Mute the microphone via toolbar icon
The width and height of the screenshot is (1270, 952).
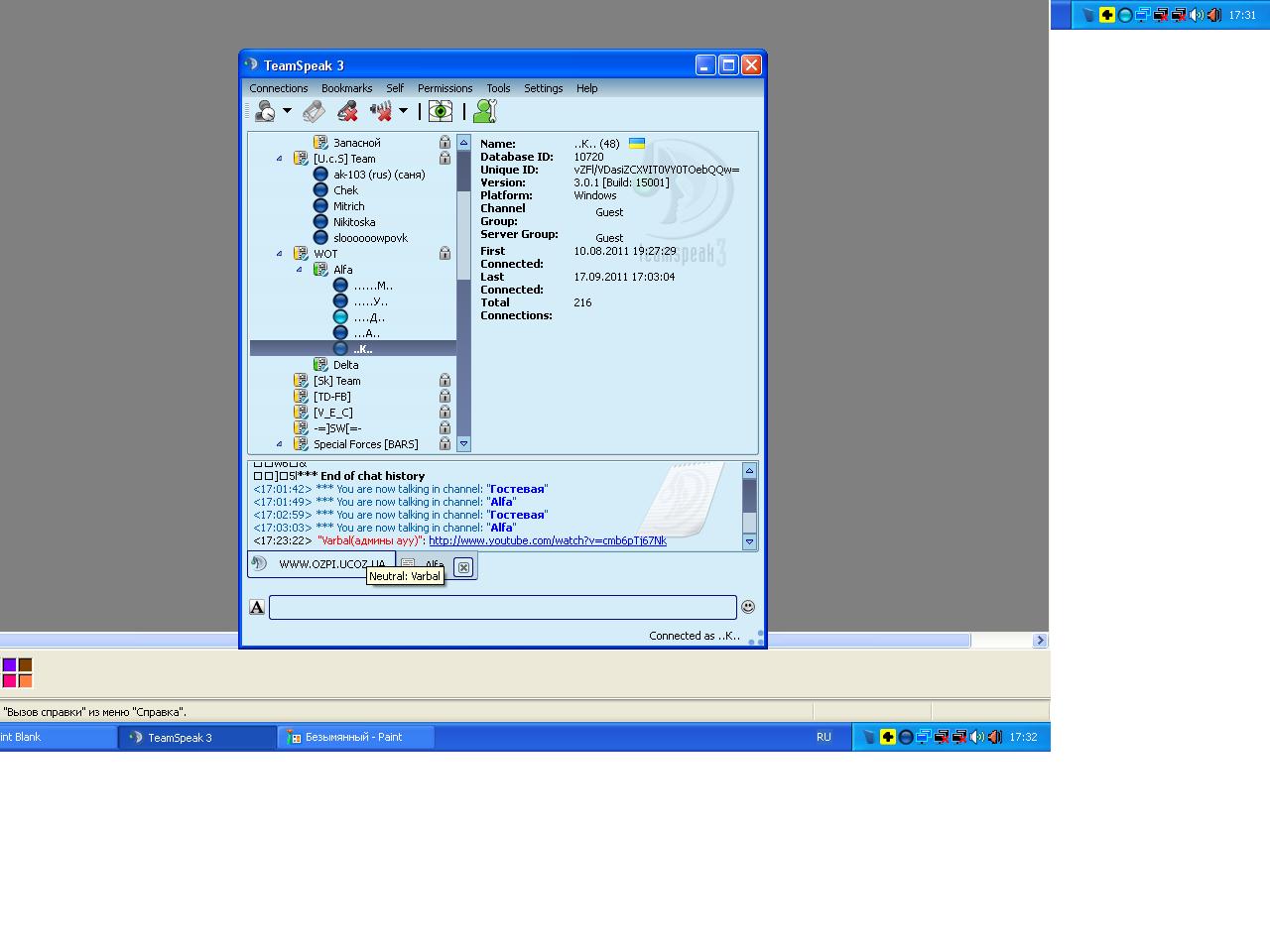coord(347,111)
